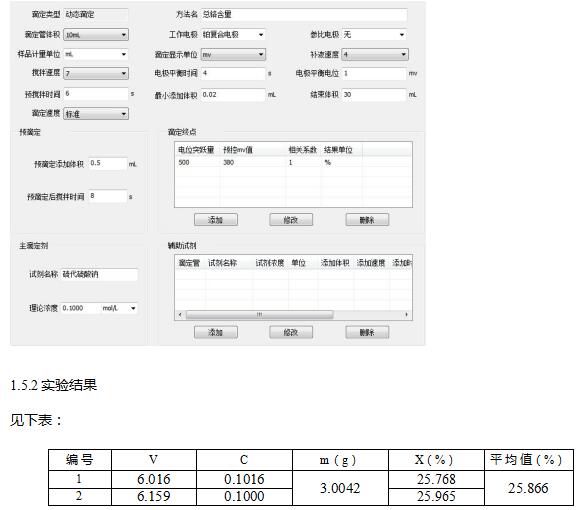Click the 辅助试剂 table horizontal scrollbar thumb

point(260,314)
